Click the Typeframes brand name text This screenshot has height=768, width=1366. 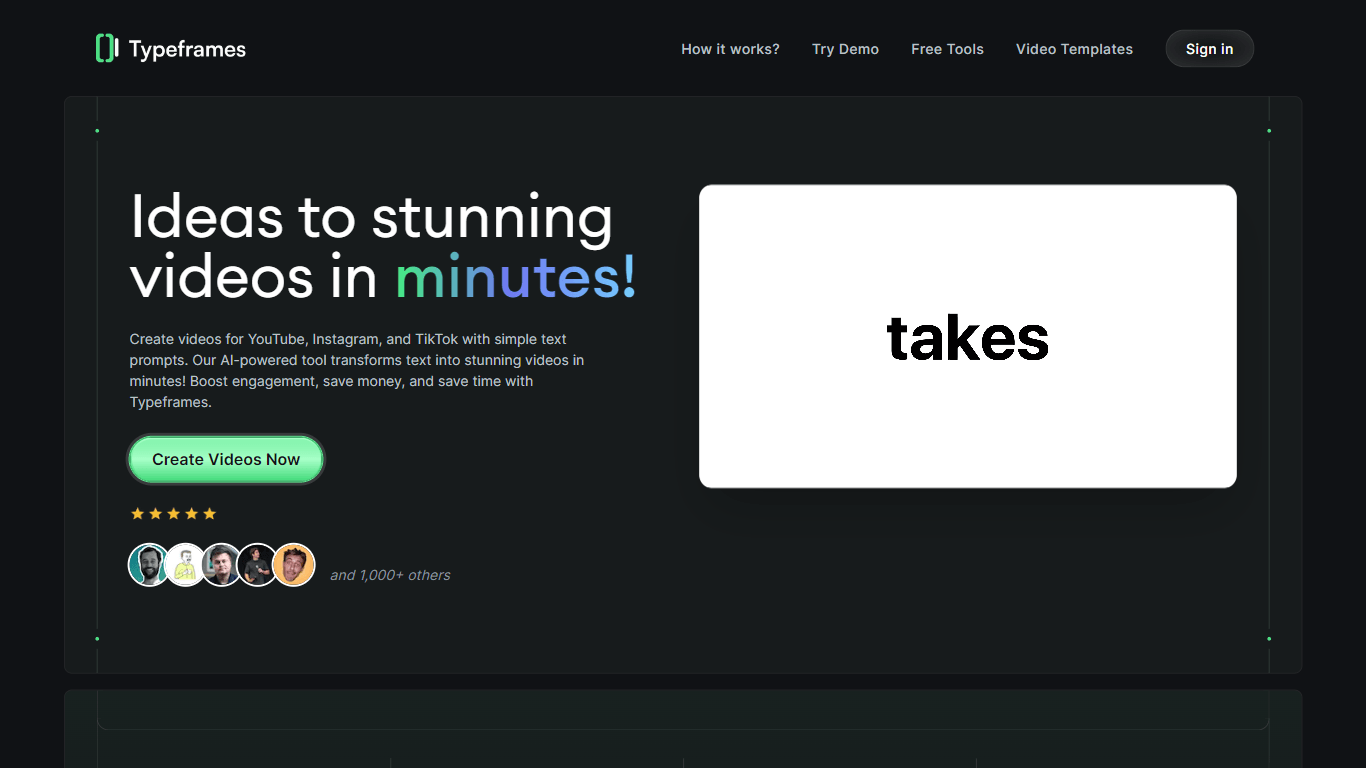(x=187, y=49)
